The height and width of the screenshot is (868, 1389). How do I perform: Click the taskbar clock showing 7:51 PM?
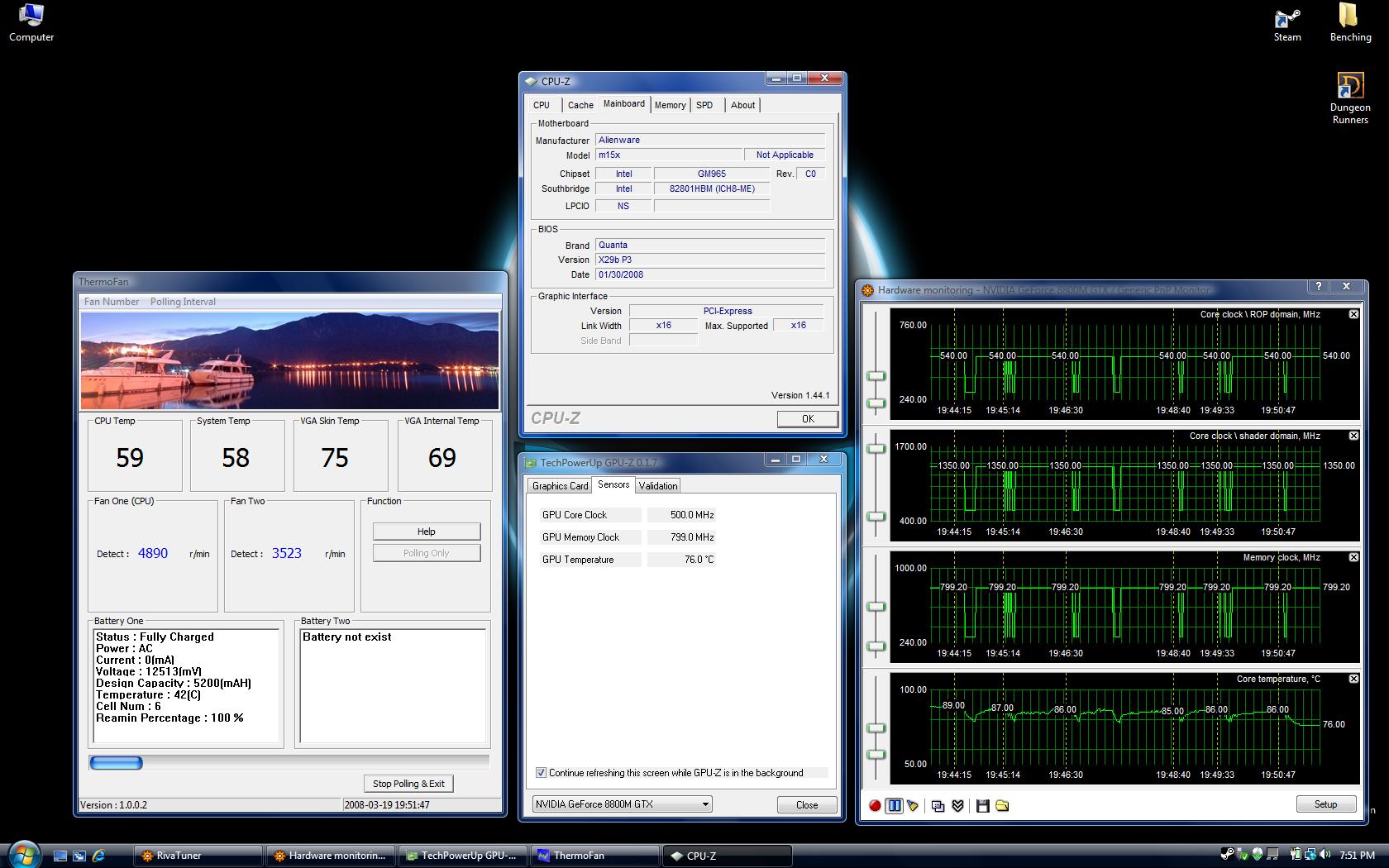point(1358,855)
